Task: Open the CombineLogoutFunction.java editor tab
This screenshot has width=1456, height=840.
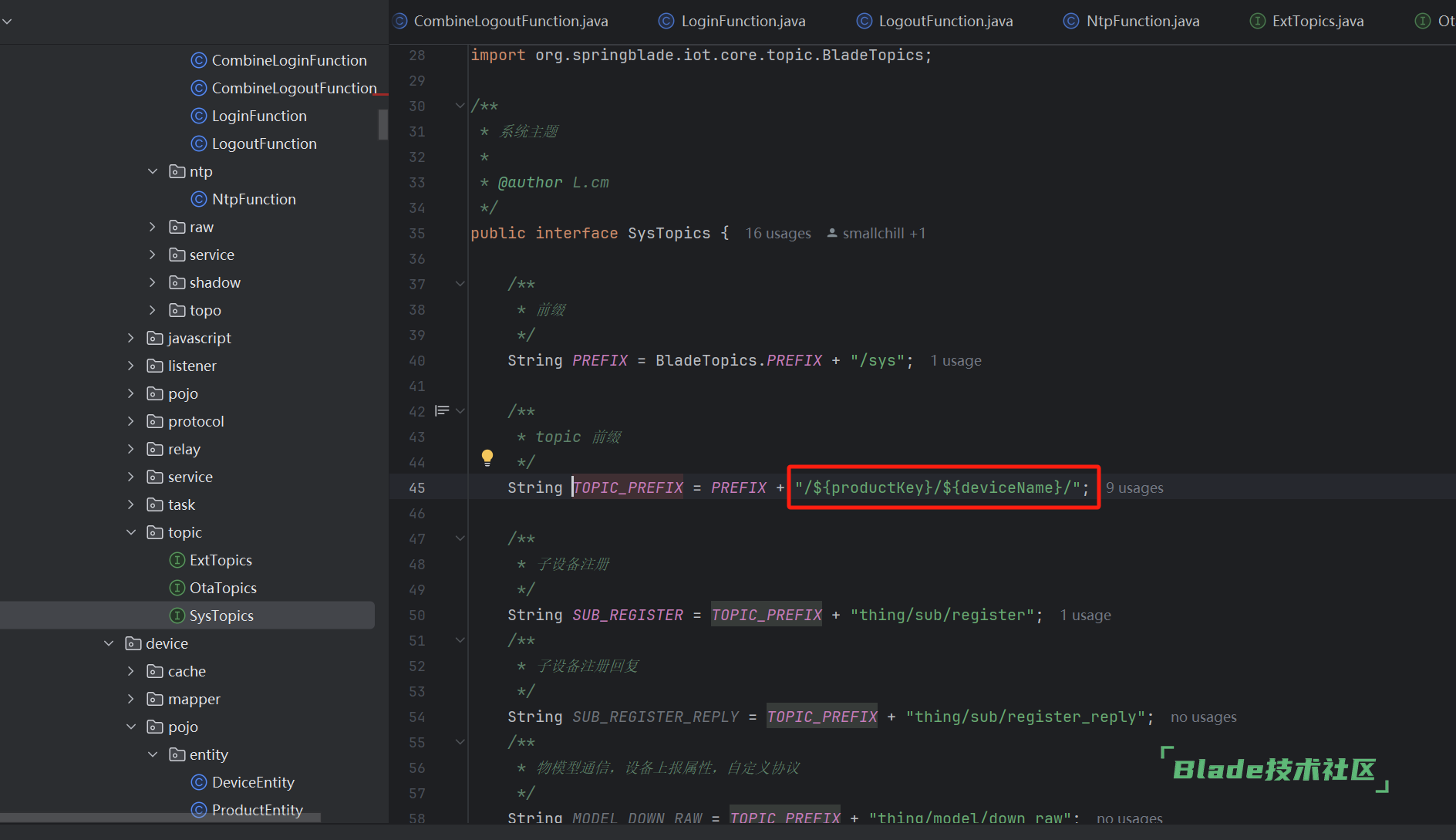Action: pos(501,21)
